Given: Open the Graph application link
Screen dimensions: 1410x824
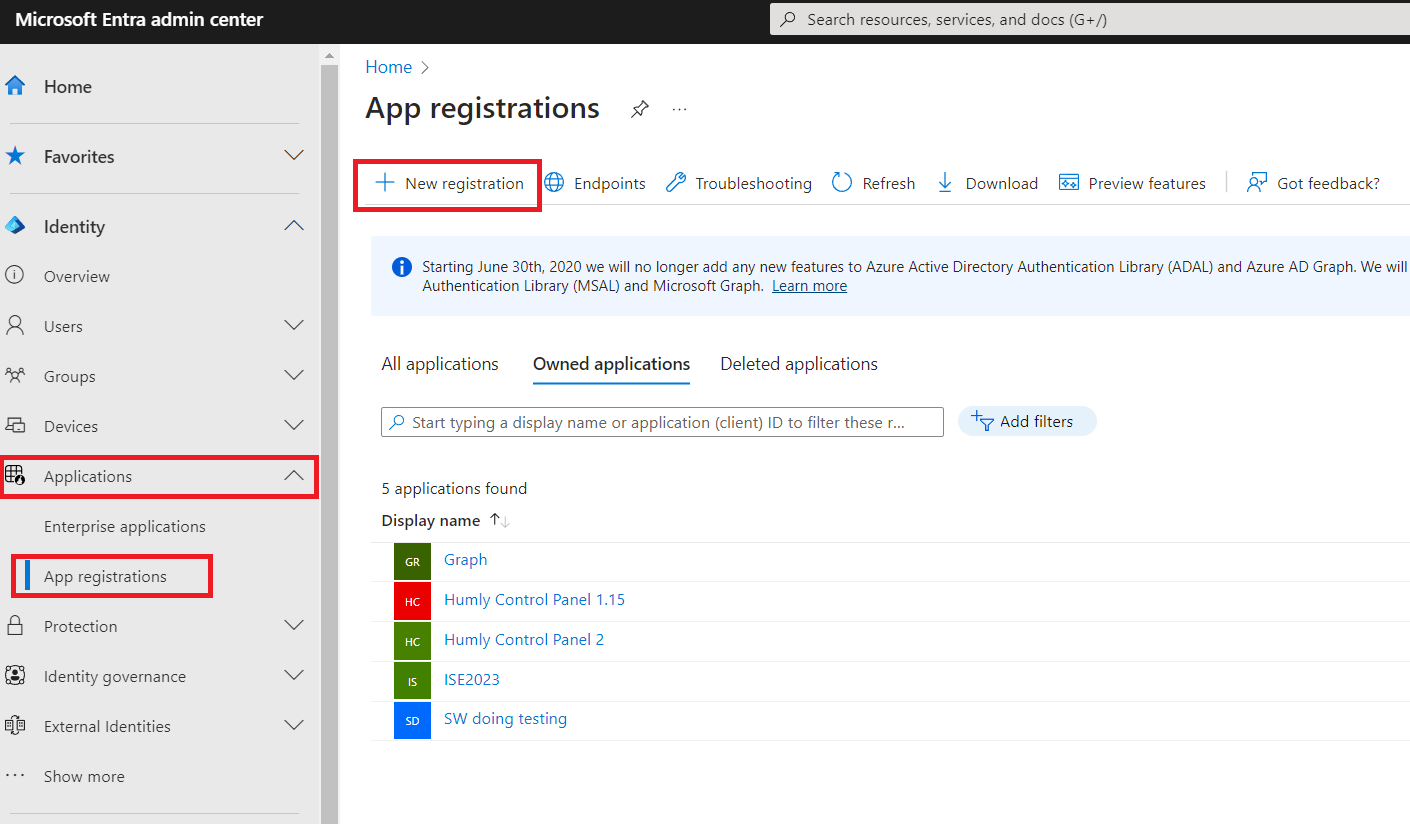Looking at the screenshot, I should pyautogui.click(x=466, y=560).
